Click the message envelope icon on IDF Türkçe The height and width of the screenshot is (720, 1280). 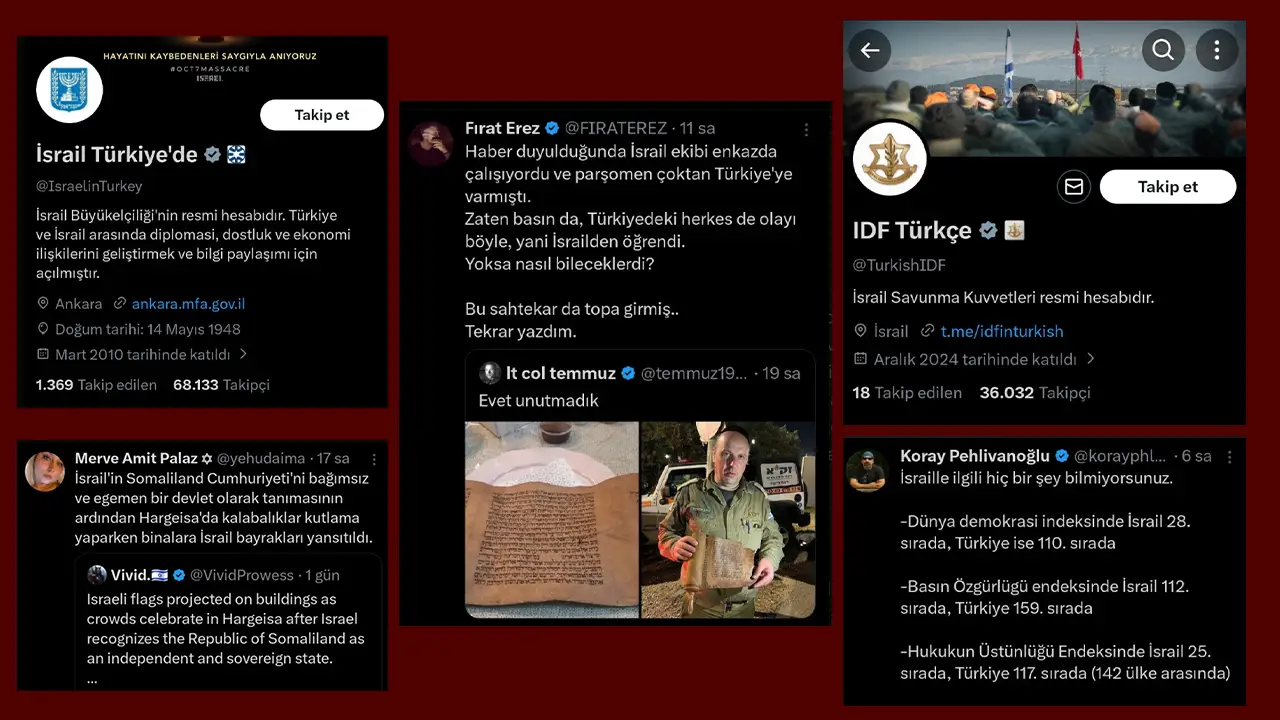coord(1073,186)
